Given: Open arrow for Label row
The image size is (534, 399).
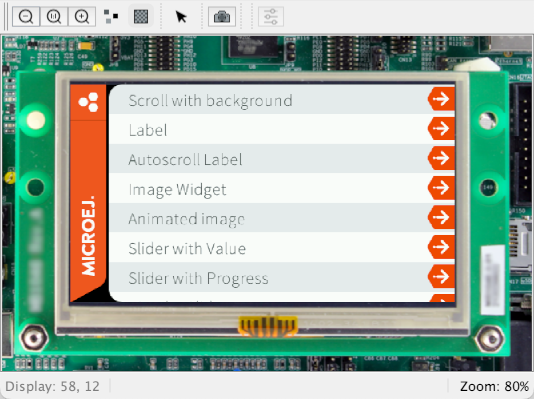Looking at the screenshot, I should (x=441, y=128).
